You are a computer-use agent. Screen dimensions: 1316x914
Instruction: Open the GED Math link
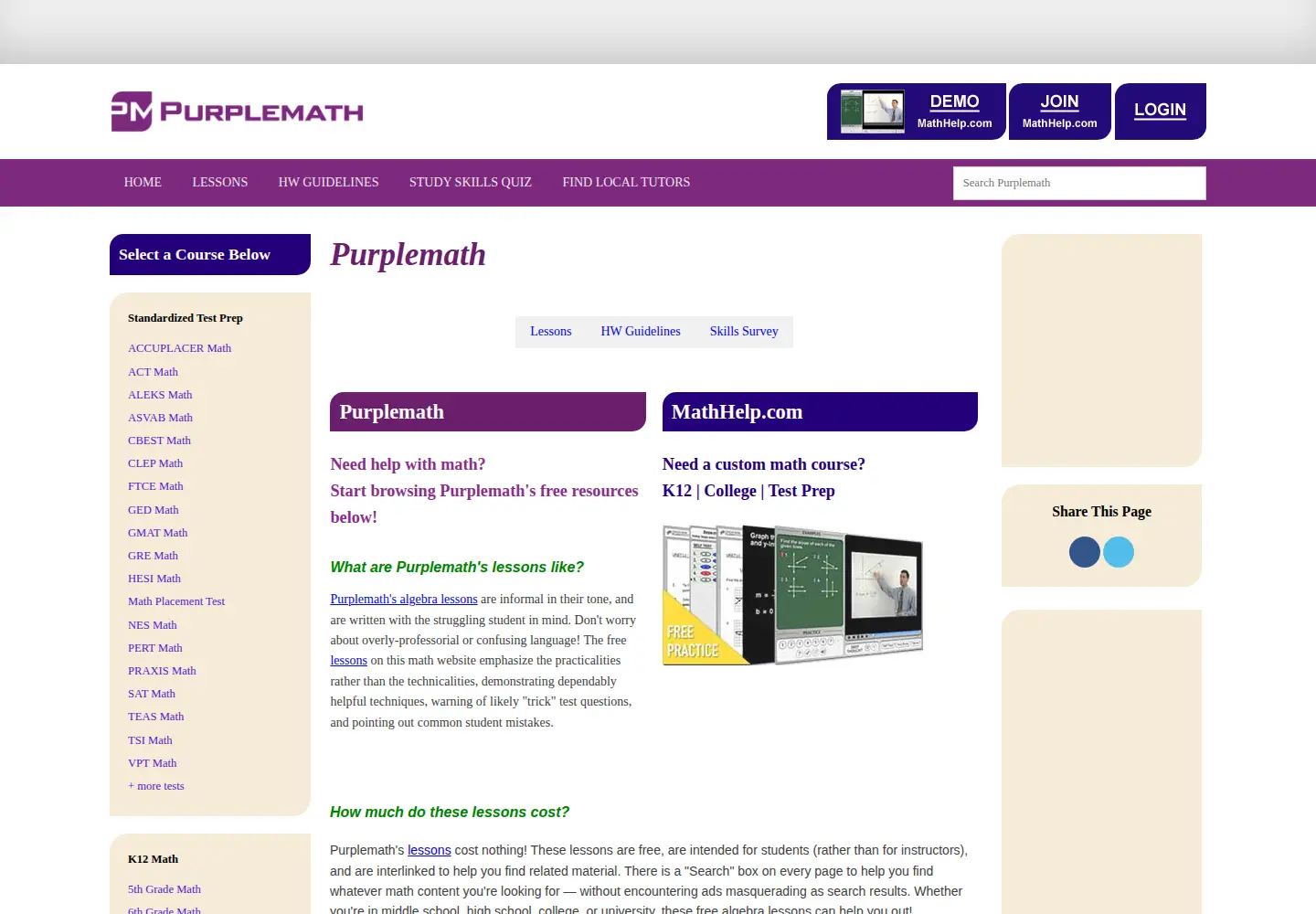click(x=154, y=510)
